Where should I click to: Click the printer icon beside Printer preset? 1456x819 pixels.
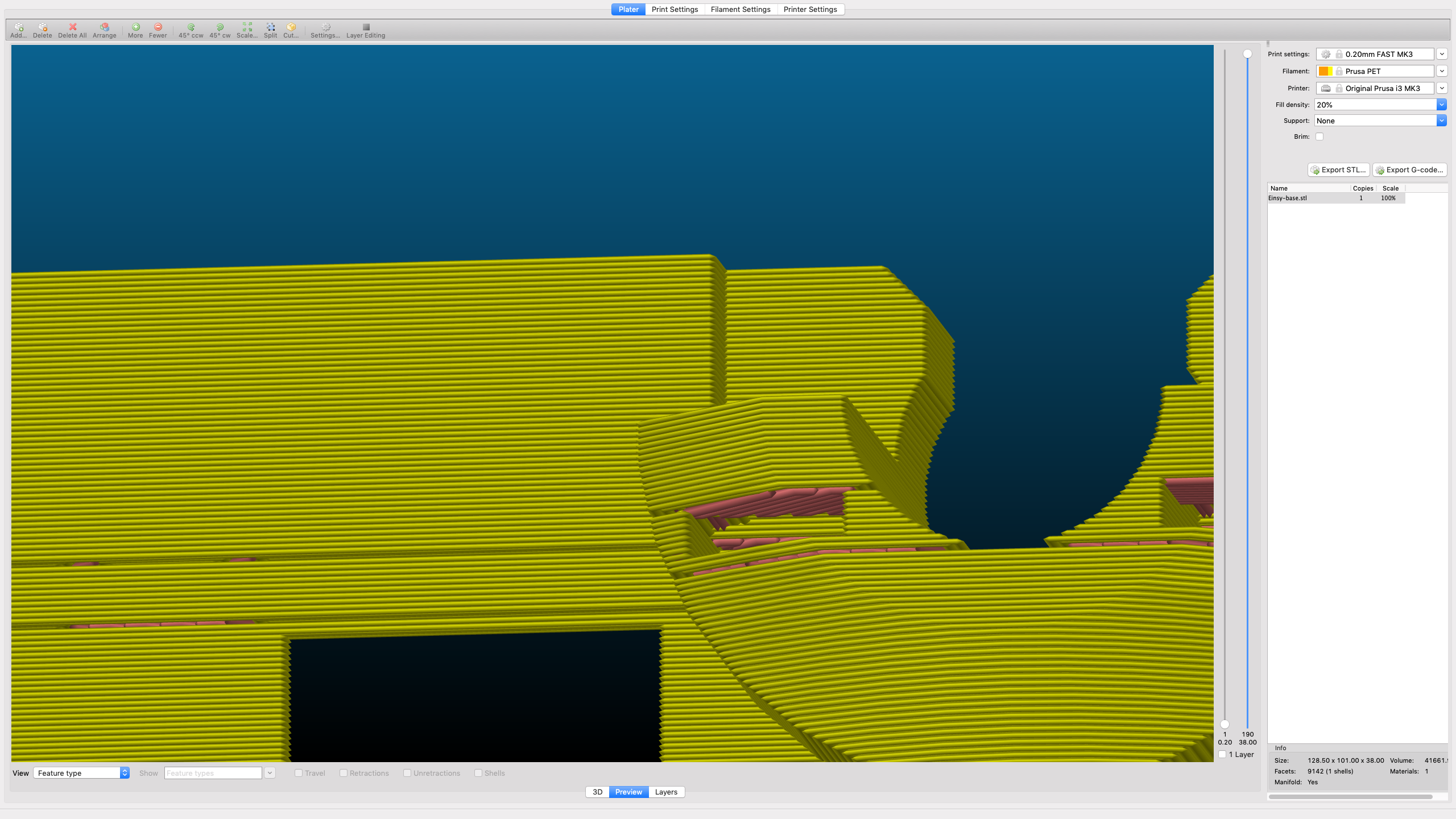click(1326, 88)
